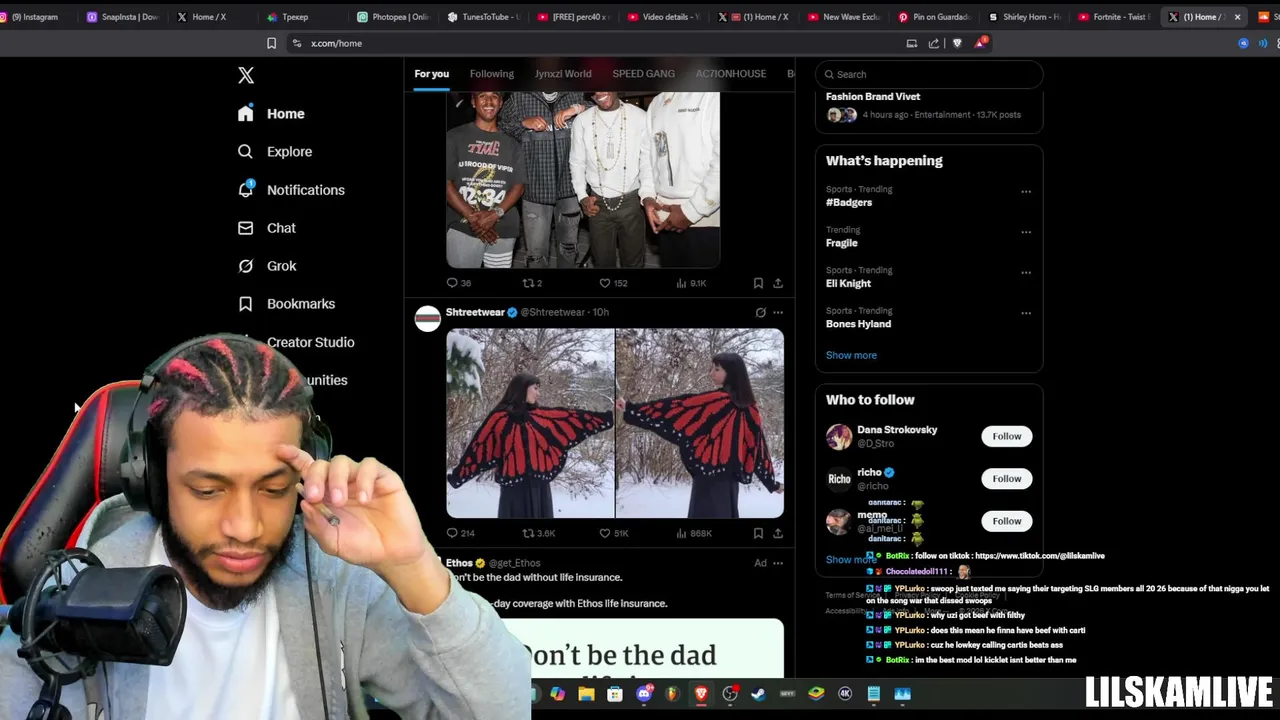Click the X search box
1280x720 pixels.
[x=929, y=74]
